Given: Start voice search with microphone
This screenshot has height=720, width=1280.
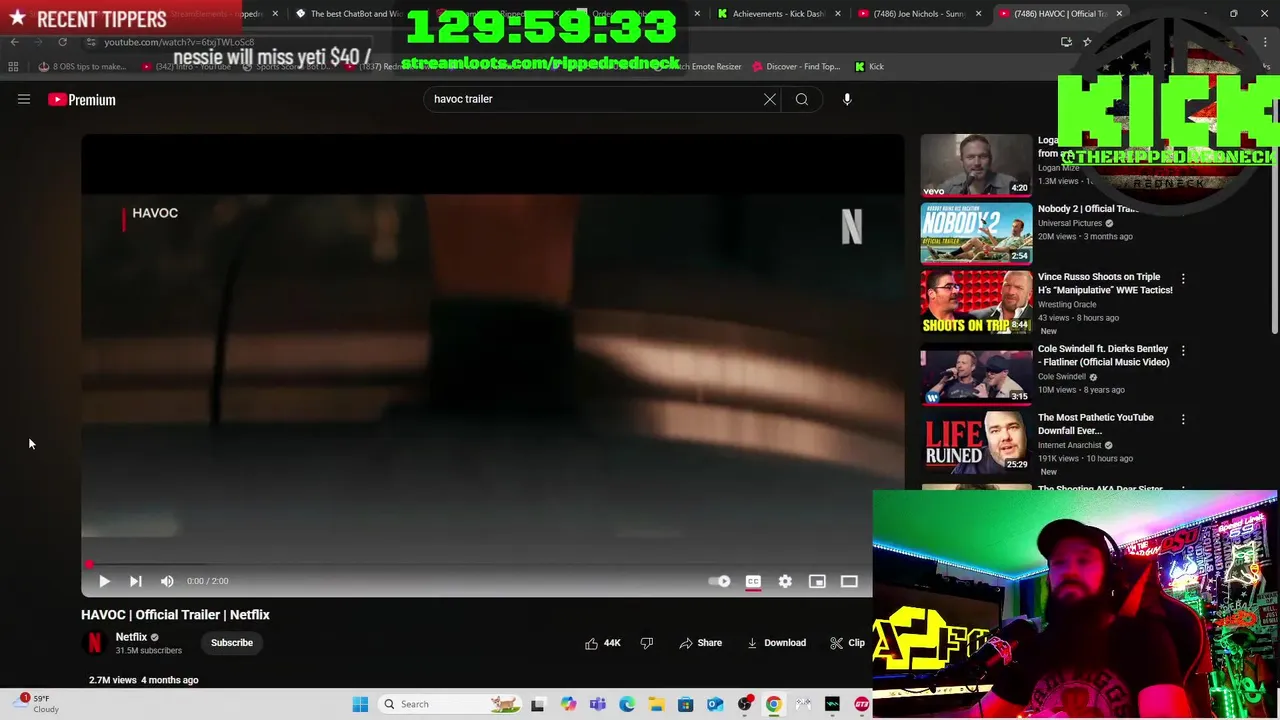Looking at the screenshot, I should 847,99.
